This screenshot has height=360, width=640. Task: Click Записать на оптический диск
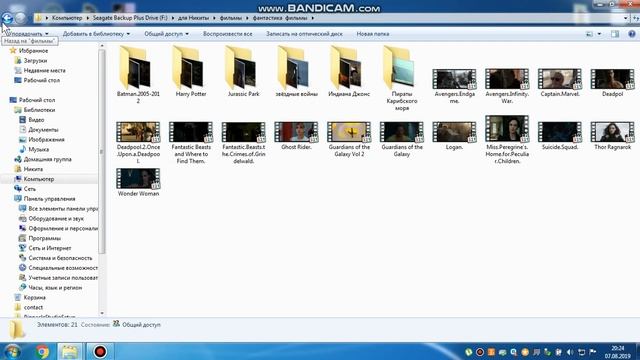click(x=304, y=34)
